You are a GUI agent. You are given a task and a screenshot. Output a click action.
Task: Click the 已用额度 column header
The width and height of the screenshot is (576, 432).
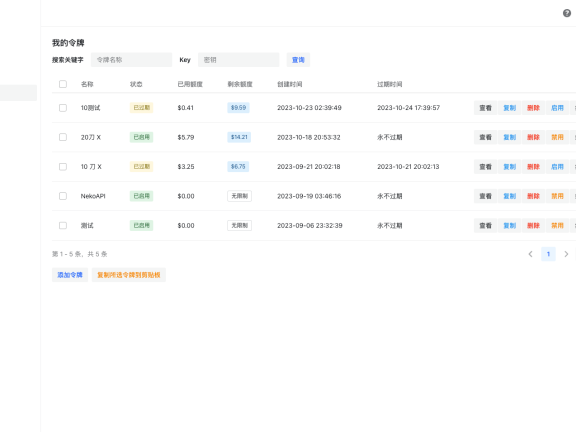[x=190, y=84]
